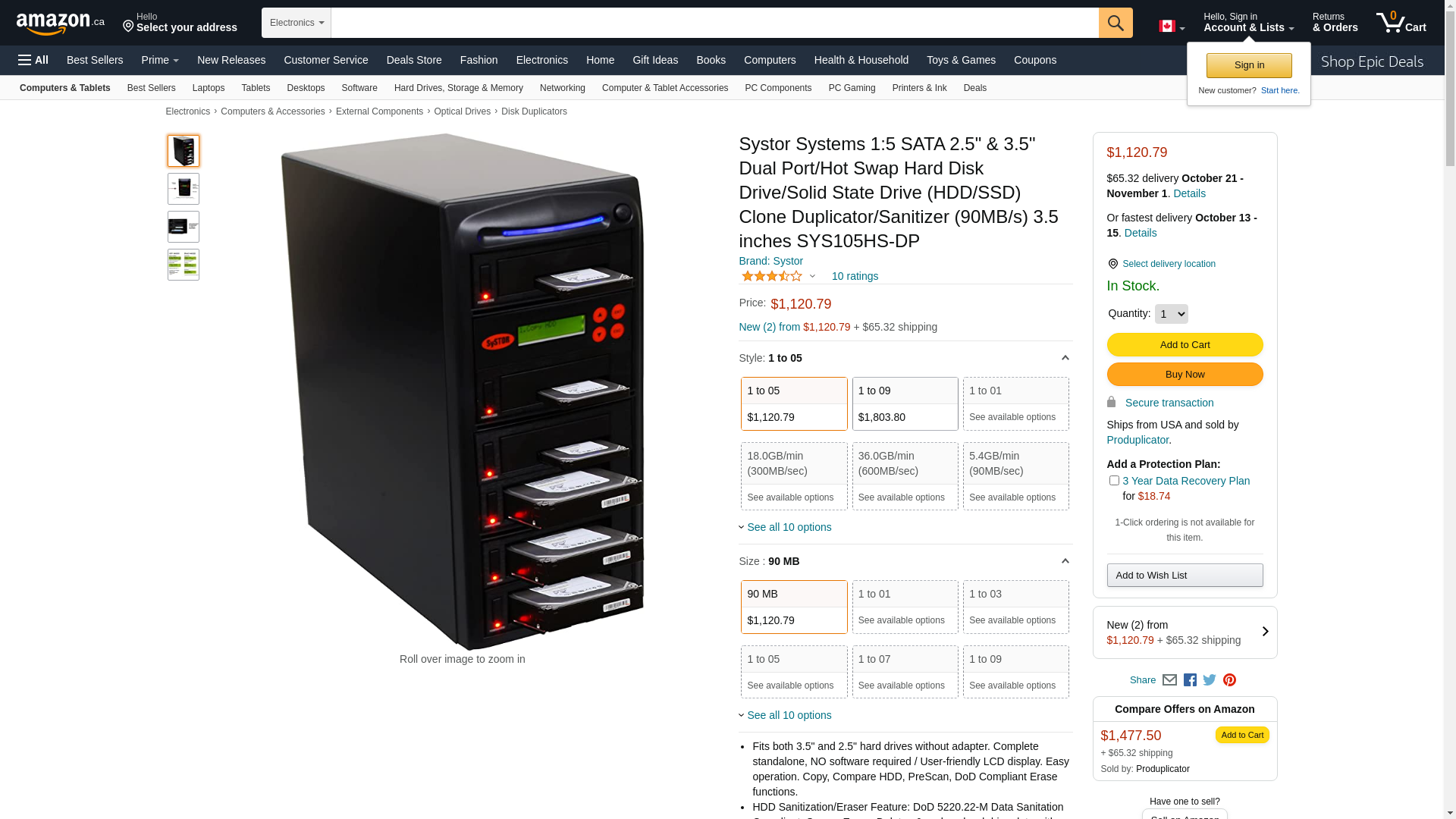Open the shopping cart icon
This screenshot has width=1456, height=819.
tap(1401, 23)
